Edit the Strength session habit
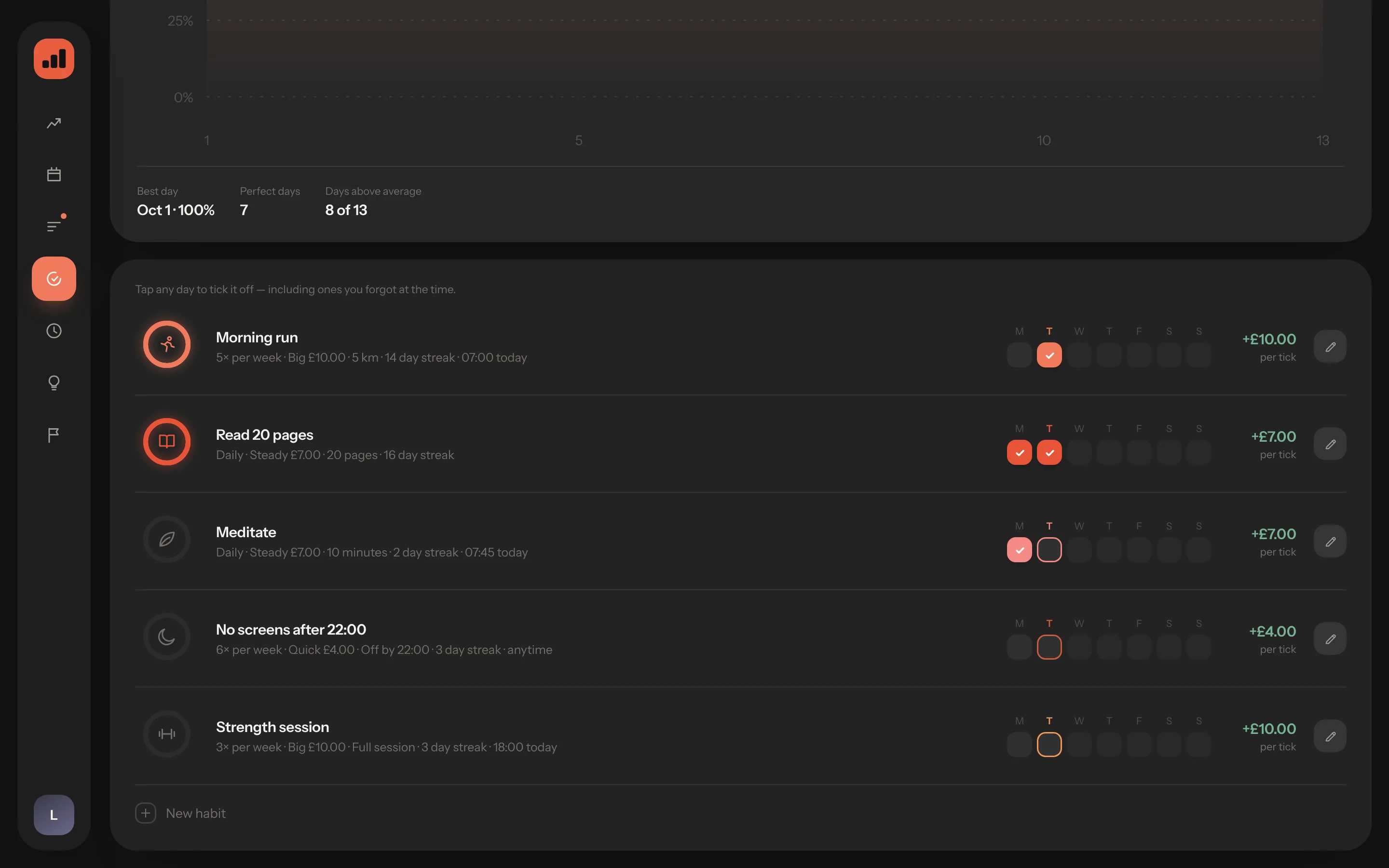The height and width of the screenshot is (868, 1389). pyautogui.click(x=1330, y=736)
